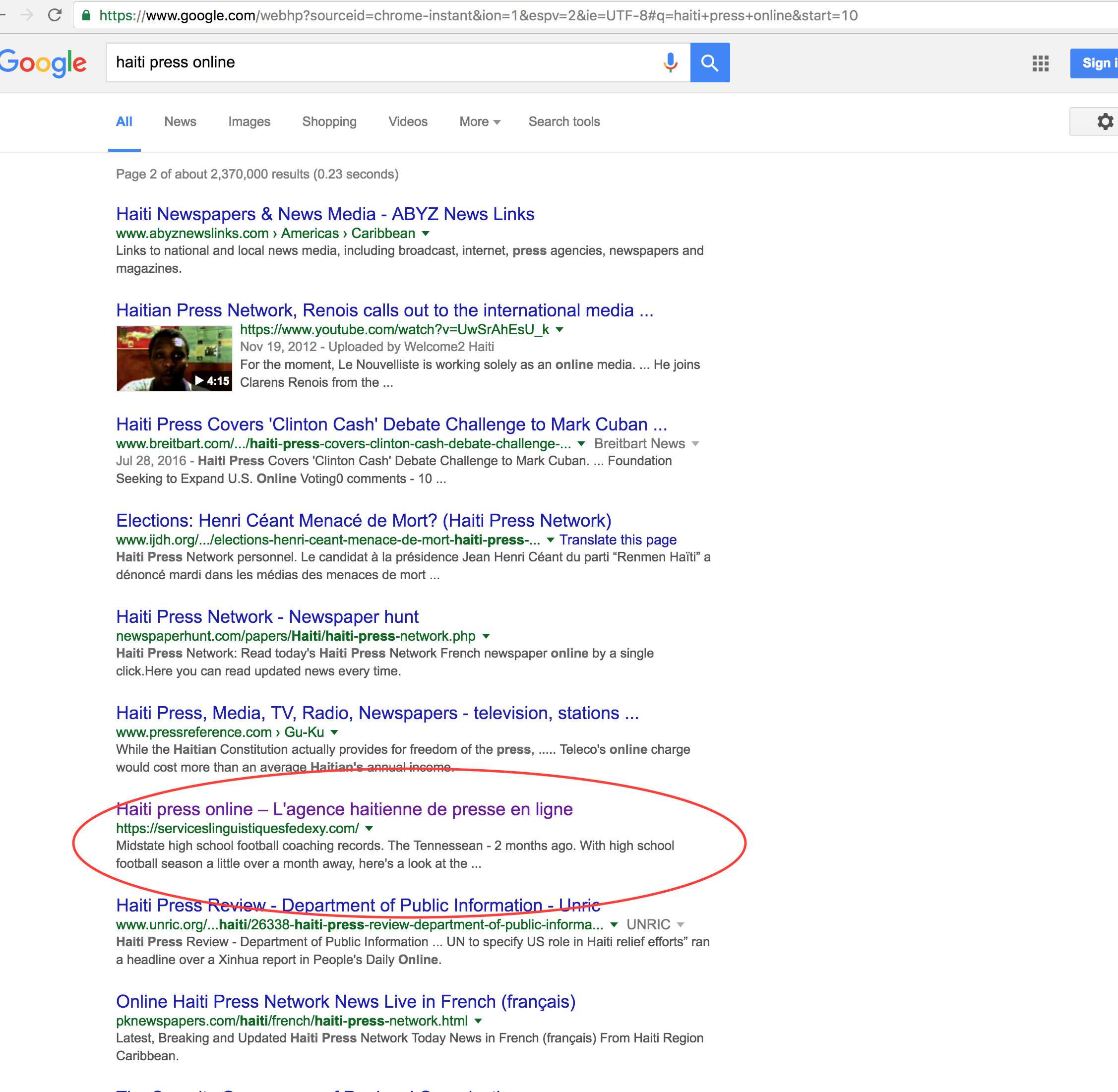Open Haiti Newspapers & News Media ABYZ link
1118x1092 pixels.
(325, 214)
